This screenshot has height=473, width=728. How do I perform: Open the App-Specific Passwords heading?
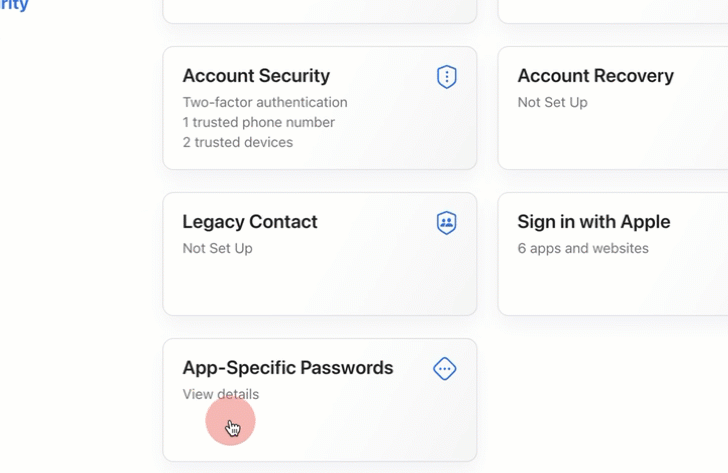click(x=288, y=368)
